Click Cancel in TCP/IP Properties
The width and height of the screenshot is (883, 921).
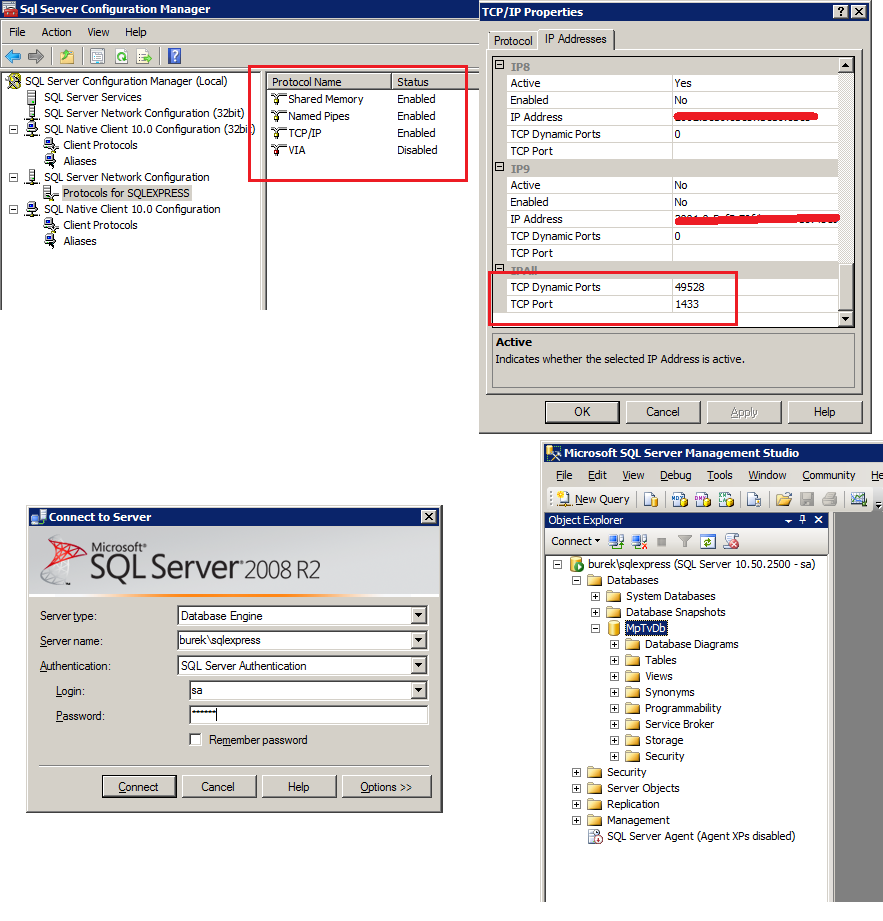[x=663, y=412]
